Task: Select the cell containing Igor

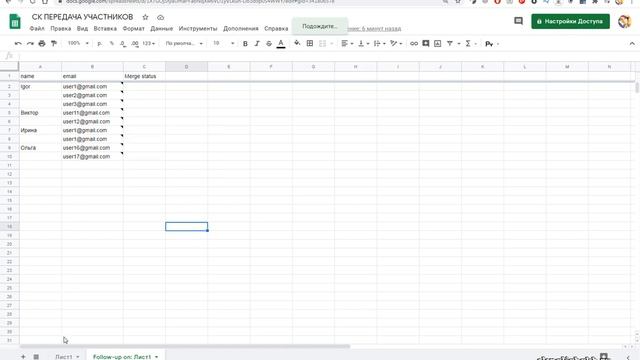Action: [40, 87]
